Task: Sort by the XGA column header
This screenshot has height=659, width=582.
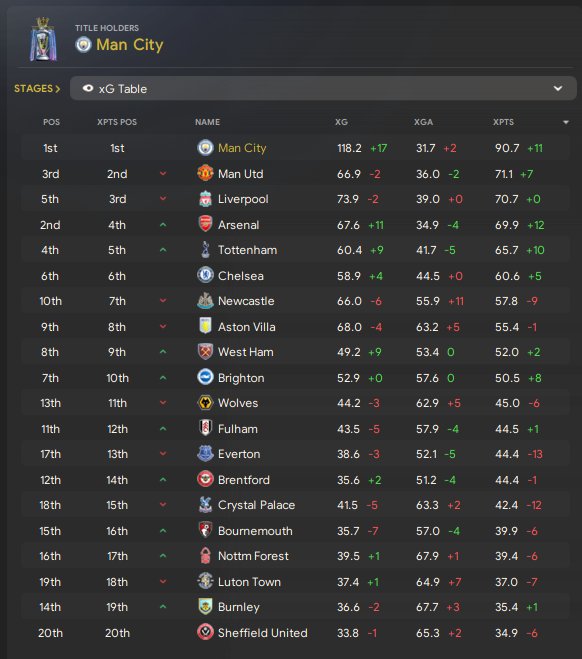Action: click(x=423, y=122)
